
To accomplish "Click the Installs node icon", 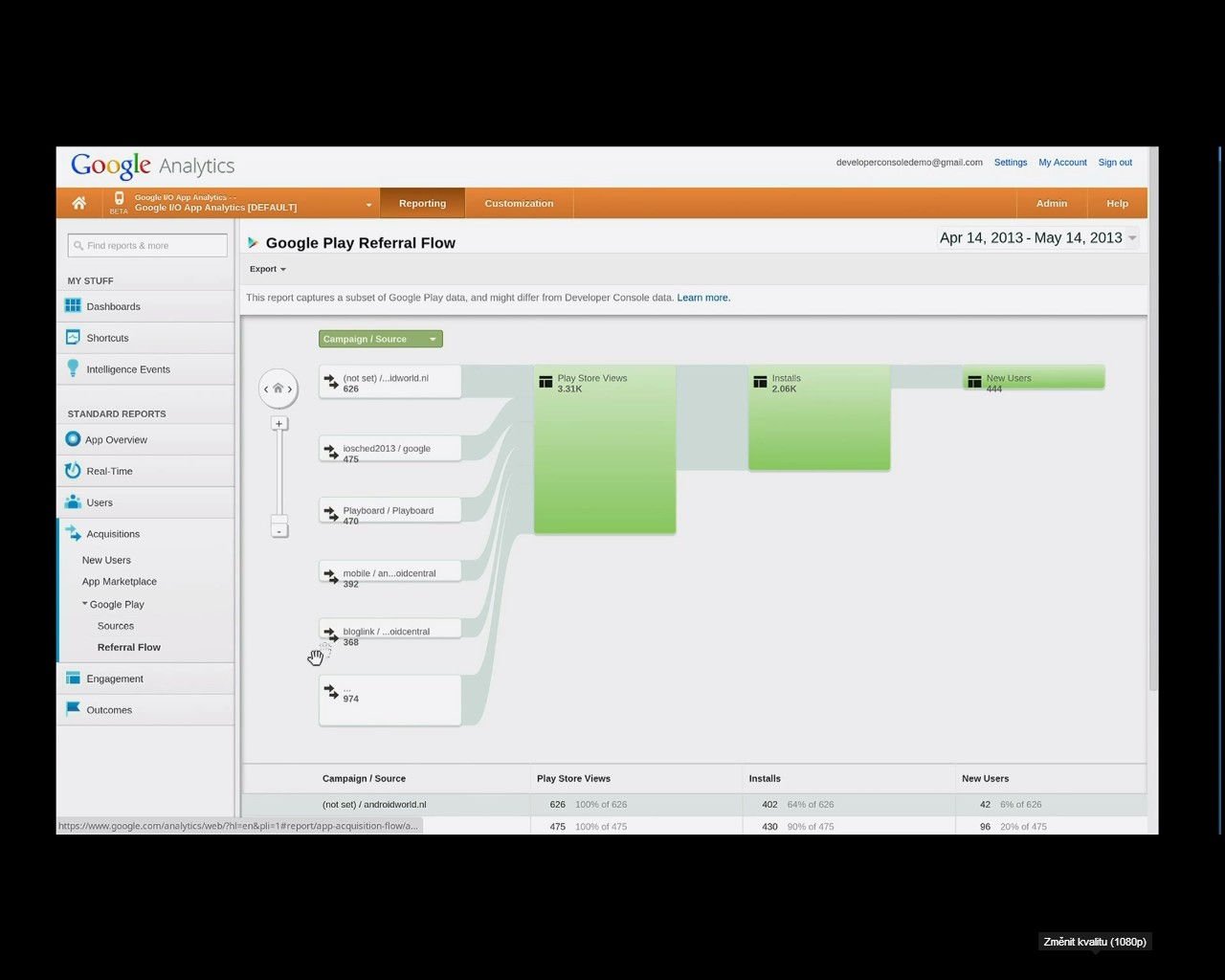I will tap(760, 382).
